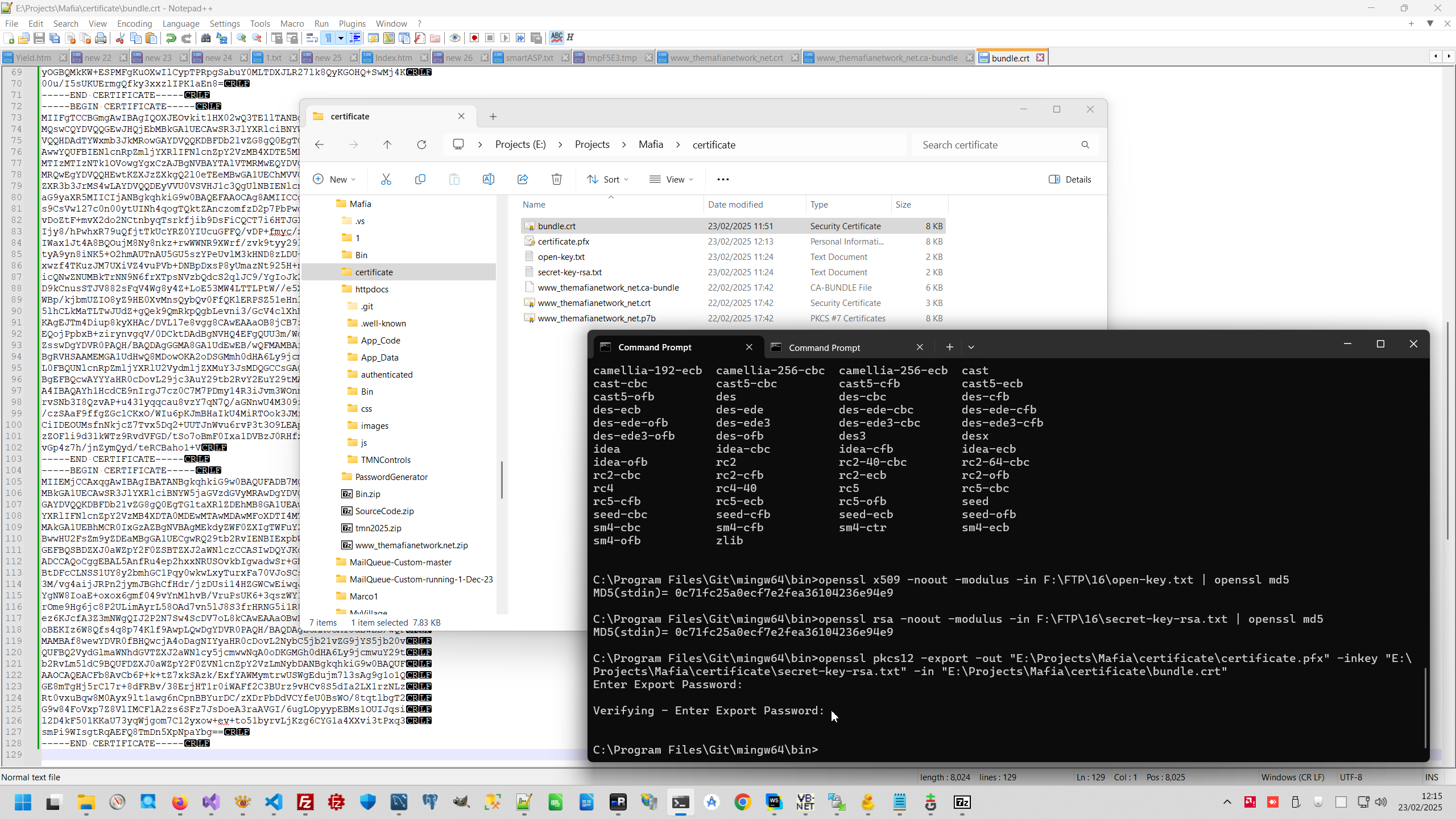
Task: Click the Print icon in Notepad++ toolbar
Action: tap(101, 38)
